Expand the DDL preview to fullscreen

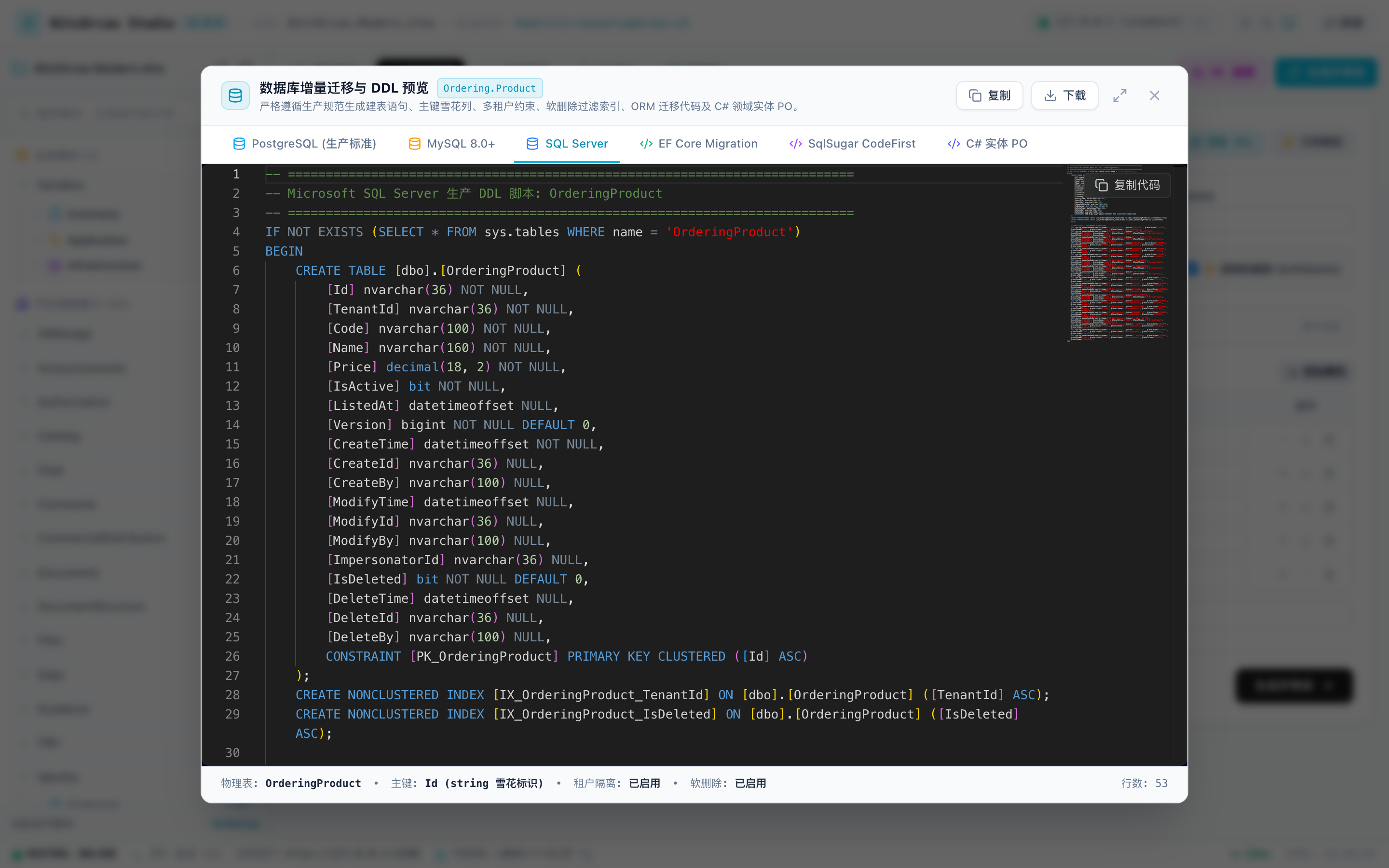pyautogui.click(x=1120, y=95)
